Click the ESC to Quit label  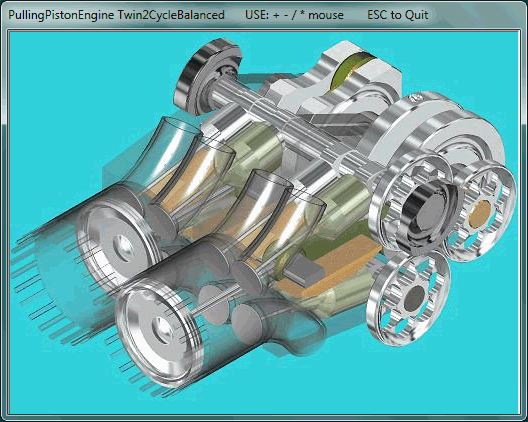[x=398, y=15]
